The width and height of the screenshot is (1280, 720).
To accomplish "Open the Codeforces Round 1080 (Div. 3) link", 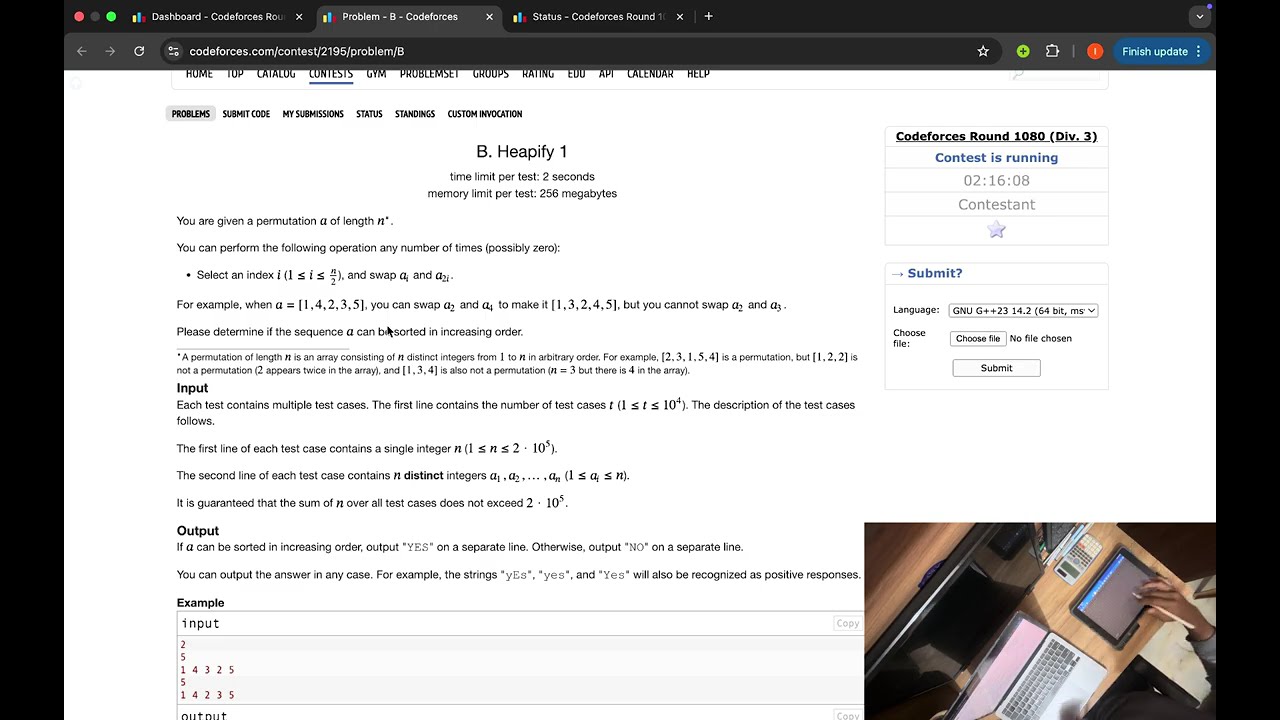I will tap(996, 136).
